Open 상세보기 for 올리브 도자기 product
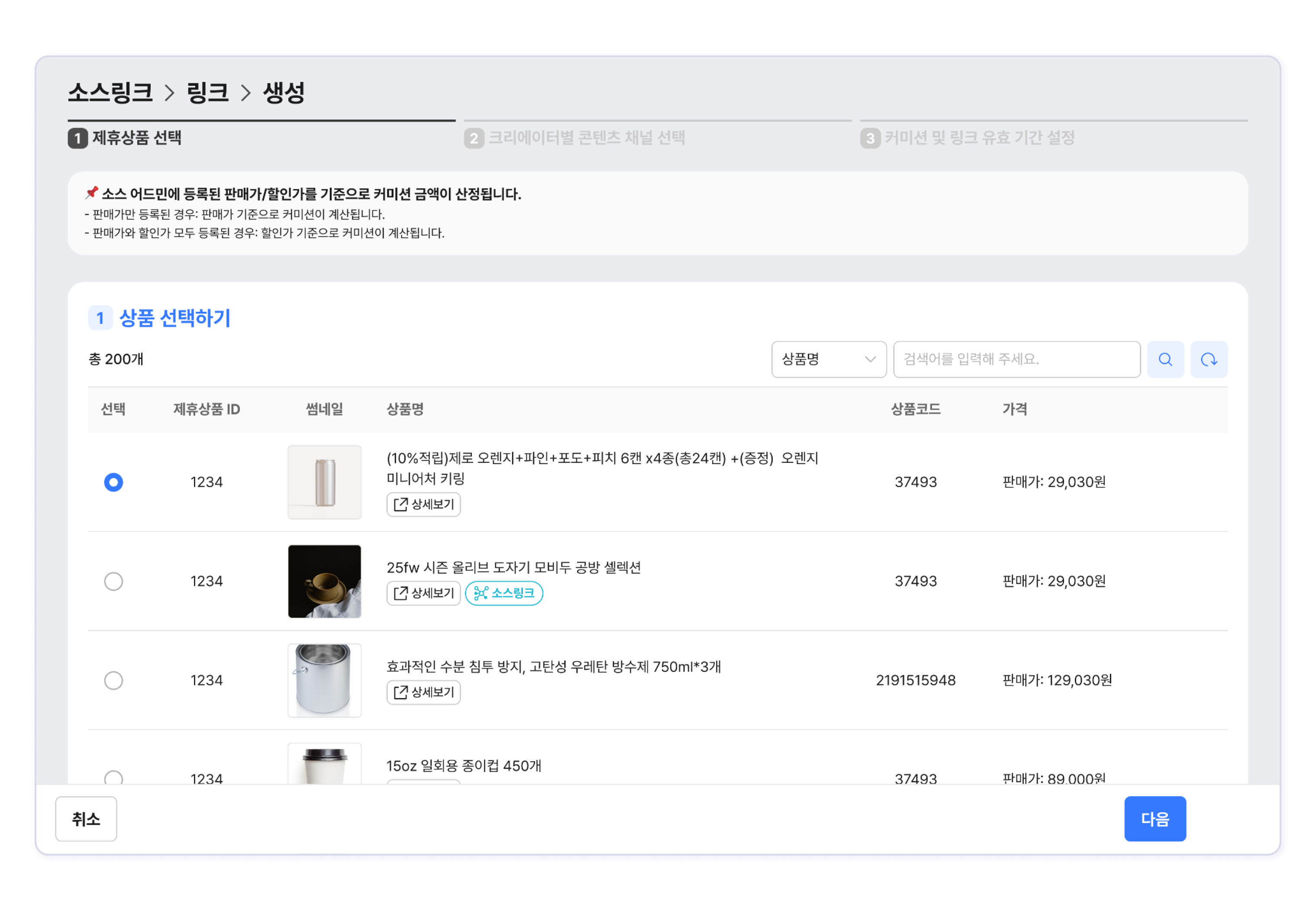1316x911 pixels. [x=423, y=593]
